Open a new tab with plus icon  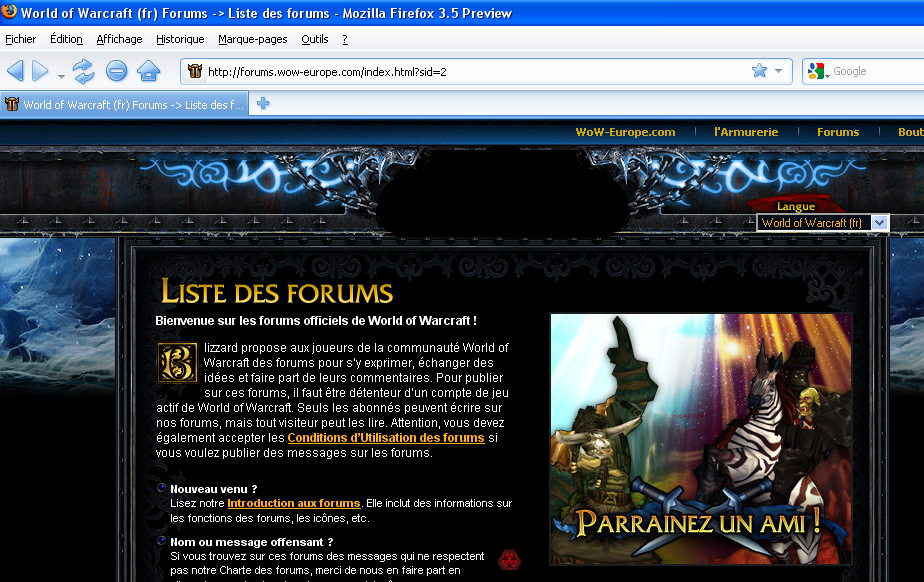point(263,104)
